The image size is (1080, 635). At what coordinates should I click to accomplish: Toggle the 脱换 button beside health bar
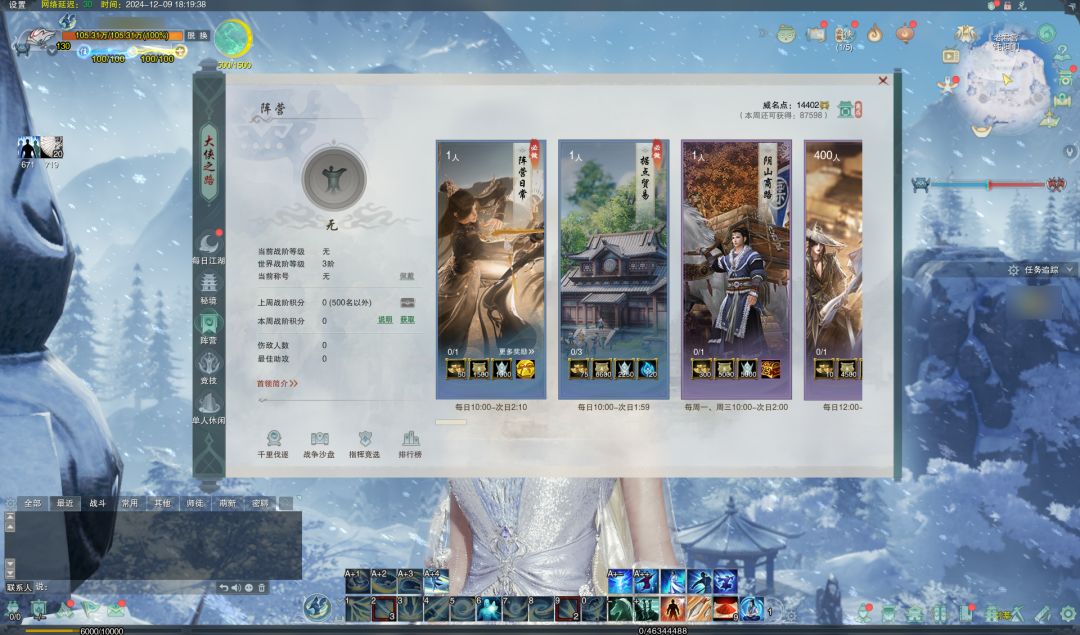(x=198, y=35)
